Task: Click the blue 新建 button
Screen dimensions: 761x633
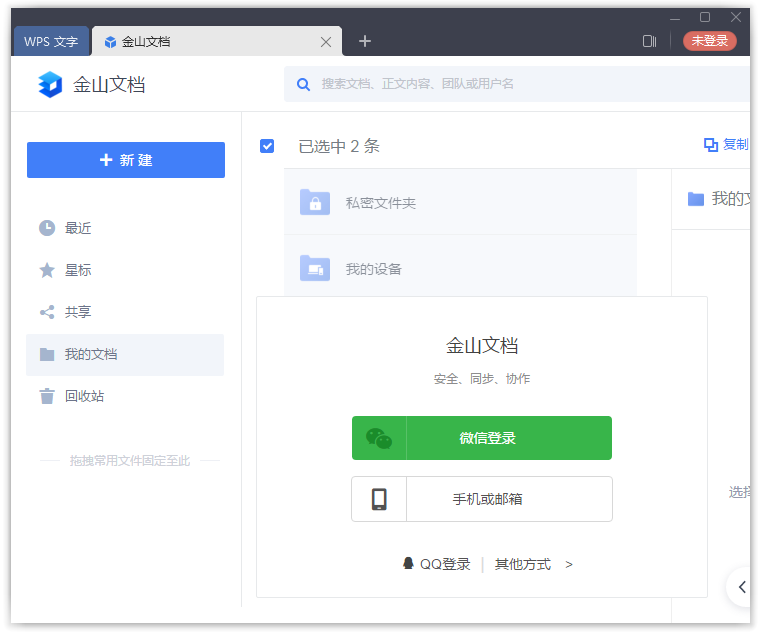Action: pos(126,160)
